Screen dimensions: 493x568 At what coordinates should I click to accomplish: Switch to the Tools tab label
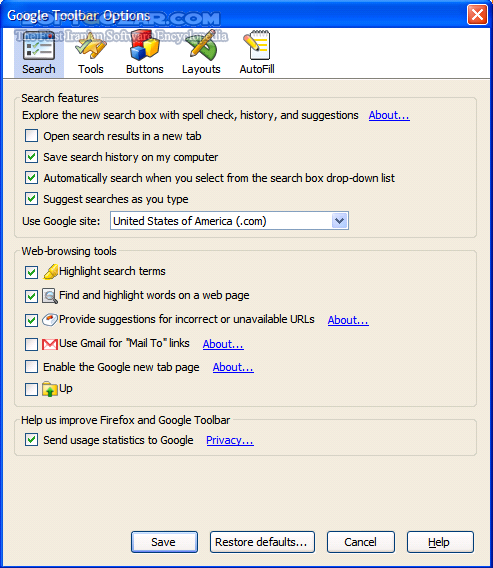pyautogui.click(x=91, y=69)
